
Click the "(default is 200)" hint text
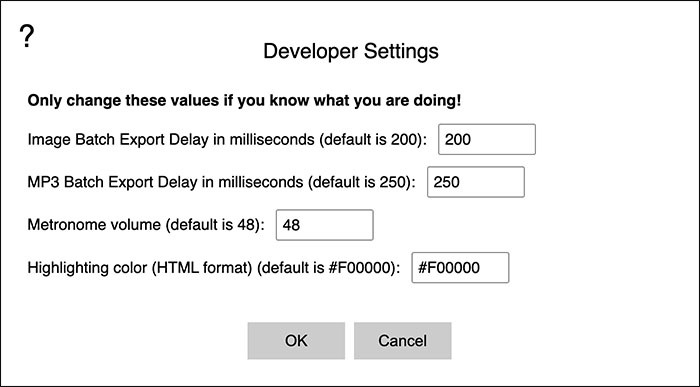(373, 140)
